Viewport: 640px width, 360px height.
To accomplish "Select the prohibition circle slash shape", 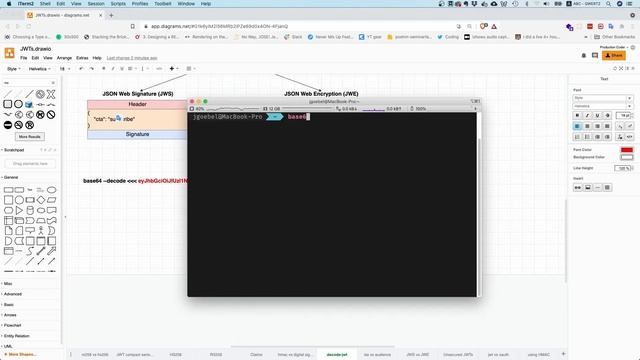I will click(51, 115).
